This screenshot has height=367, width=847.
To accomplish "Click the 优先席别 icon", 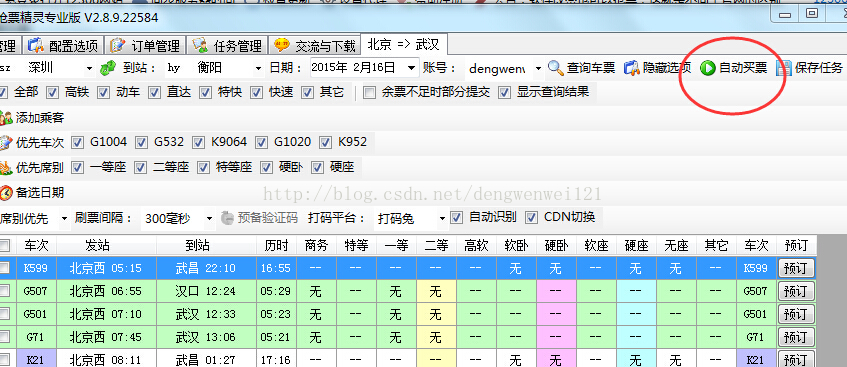I will tap(6, 168).
